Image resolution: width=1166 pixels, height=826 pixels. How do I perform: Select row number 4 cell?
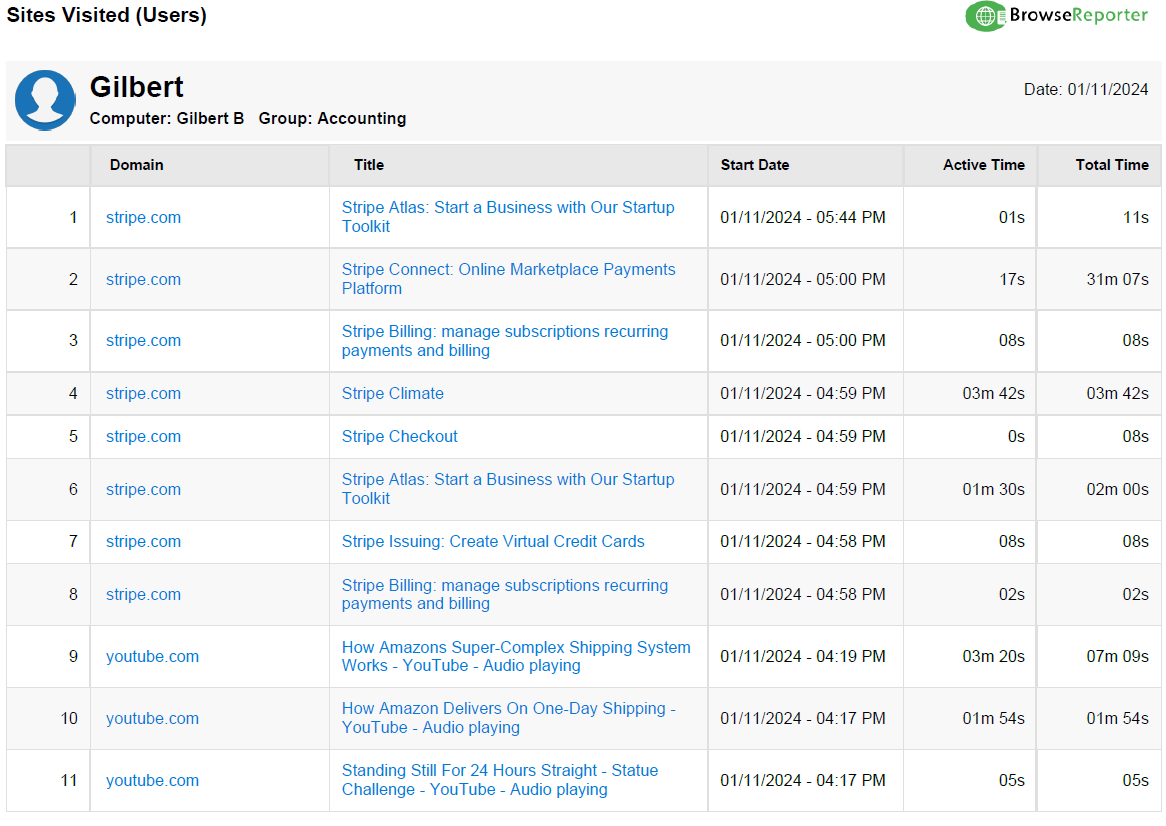click(x=73, y=393)
